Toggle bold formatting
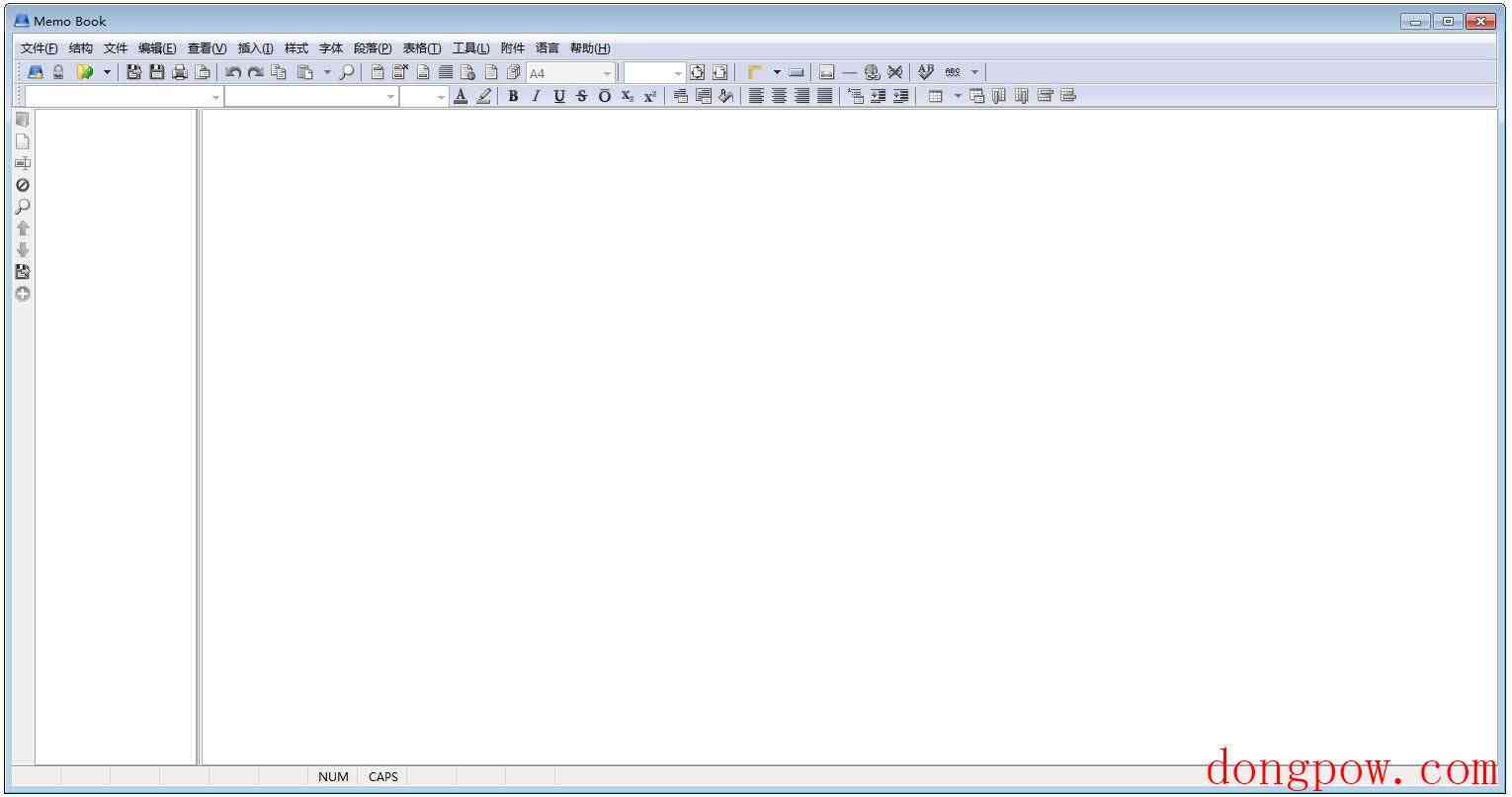Screen dimensions: 1512x797 [x=513, y=96]
